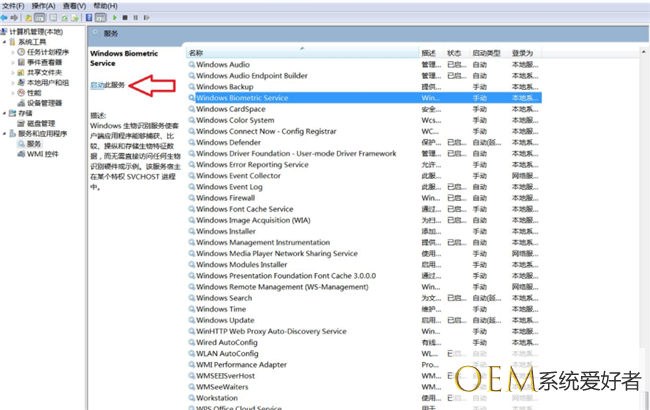This screenshot has height=410, width=650.
Task: Select 设备管理器 in the left tree
Action: click(x=44, y=102)
